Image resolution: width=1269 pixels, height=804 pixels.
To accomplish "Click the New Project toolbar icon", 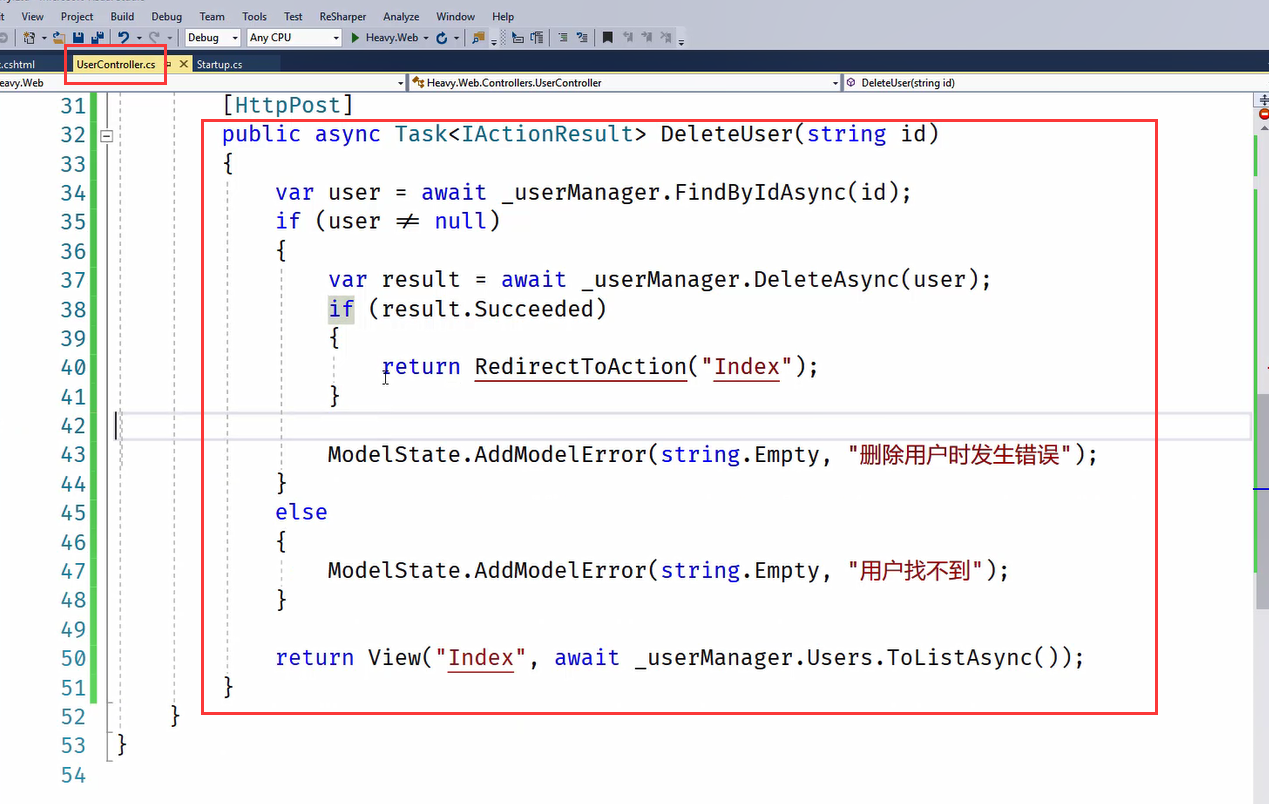I will click(x=29, y=37).
